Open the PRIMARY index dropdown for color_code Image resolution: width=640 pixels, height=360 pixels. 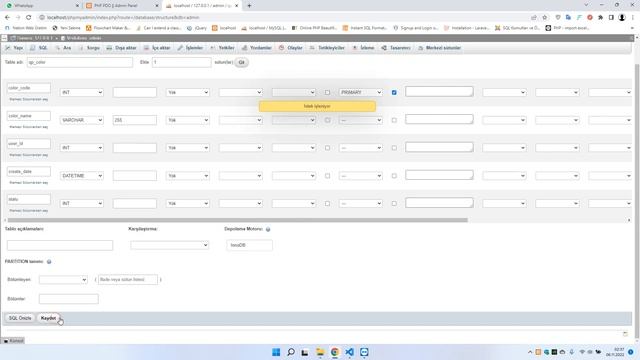click(361, 93)
